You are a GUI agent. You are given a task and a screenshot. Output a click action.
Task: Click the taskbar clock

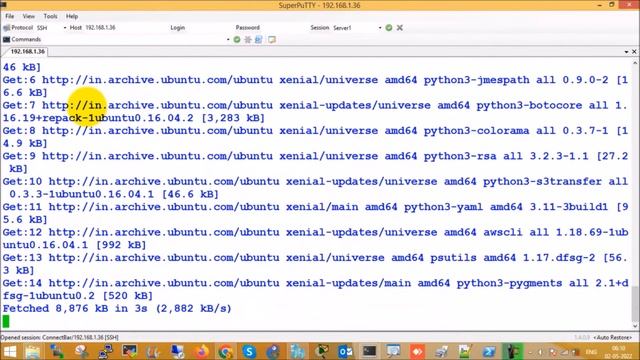click(x=618, y=352)
